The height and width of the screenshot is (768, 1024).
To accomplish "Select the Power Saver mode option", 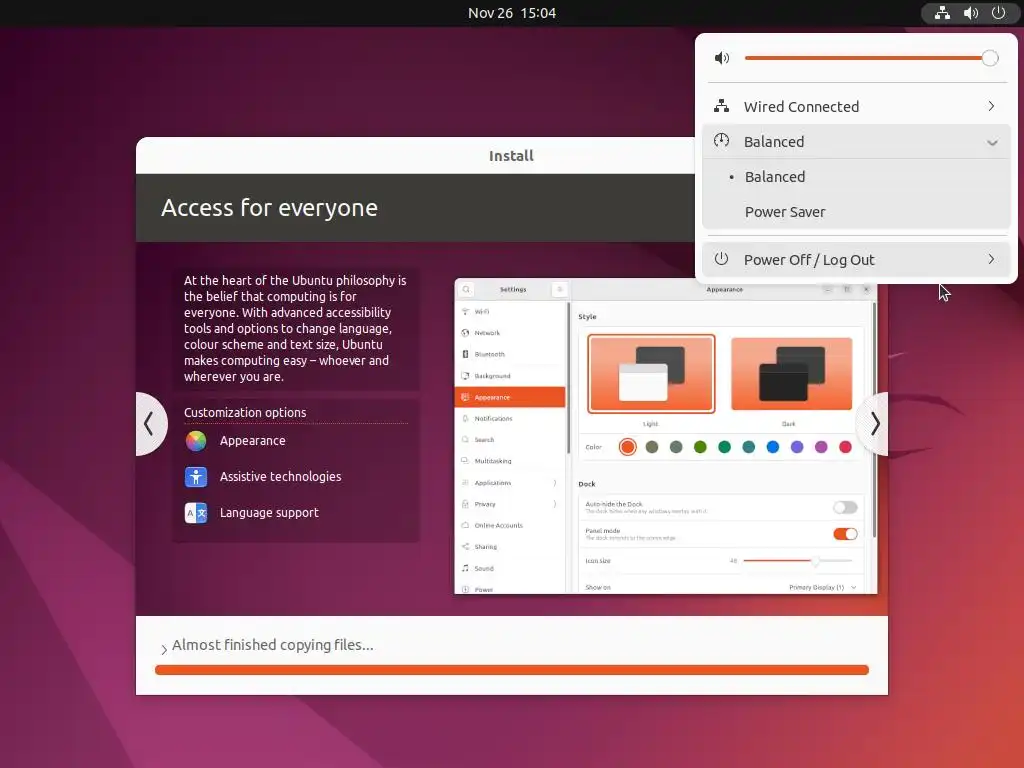I will pos(856,212).
